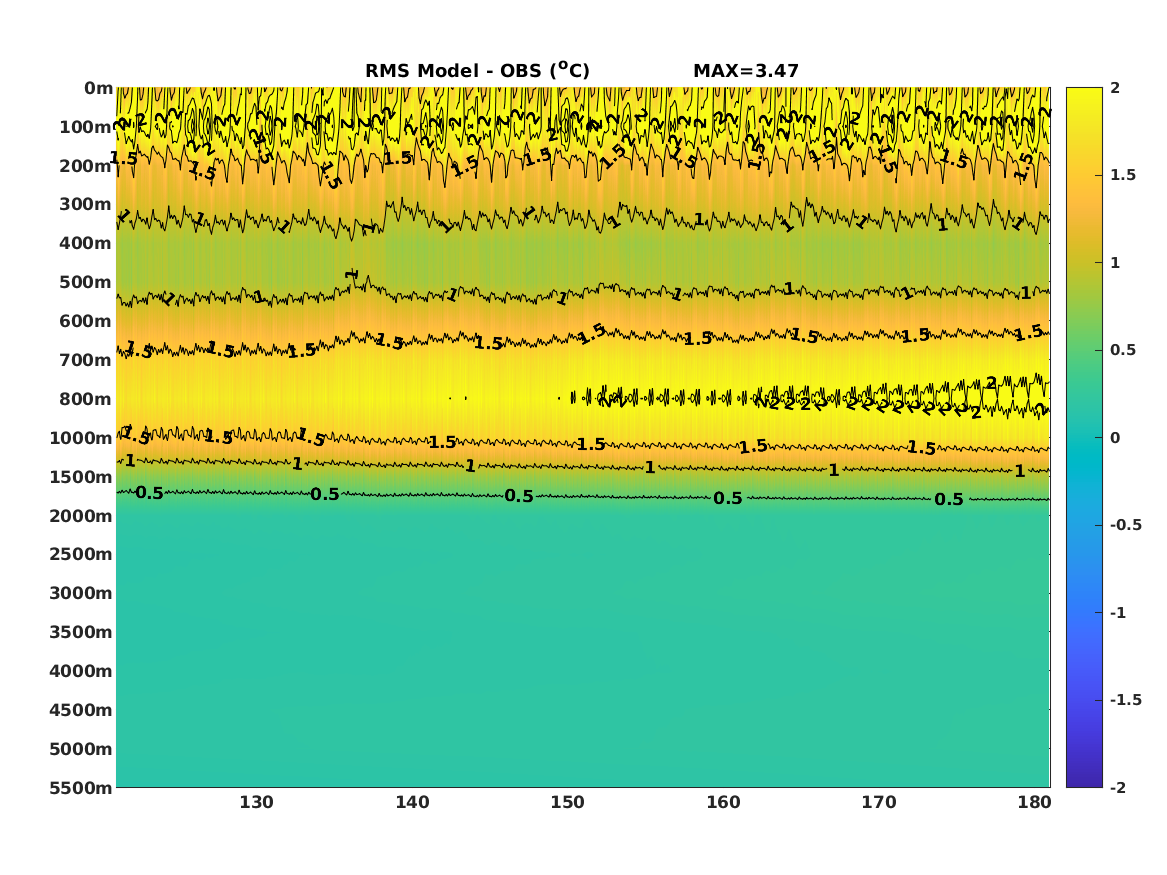Image resolution: width=1167 pixels, height=875 pixels.
Task: Click the "130" x-axis tick label
Action: tap(256, 803)
